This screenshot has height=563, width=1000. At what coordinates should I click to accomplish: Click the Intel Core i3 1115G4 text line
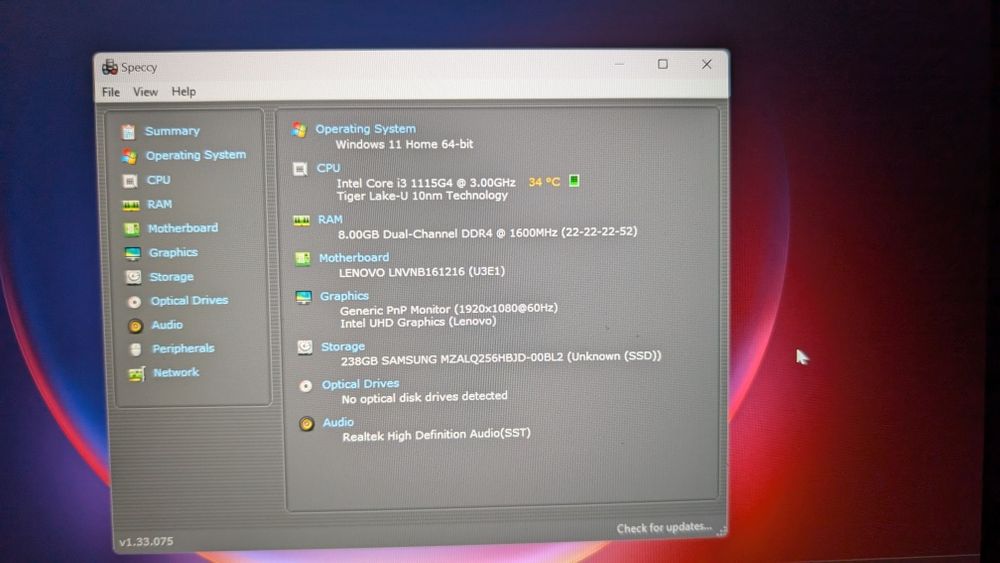point(426,183)
